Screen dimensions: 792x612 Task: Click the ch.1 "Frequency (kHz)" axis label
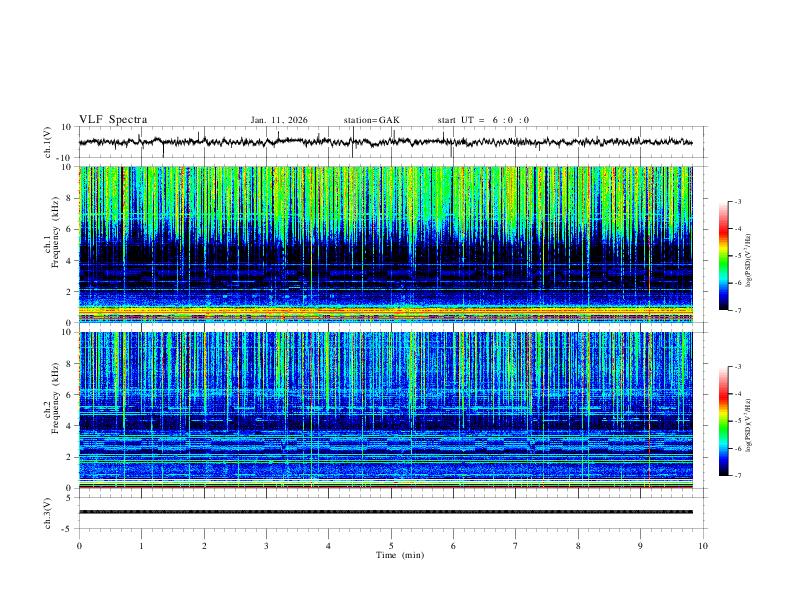pos(55,233)
